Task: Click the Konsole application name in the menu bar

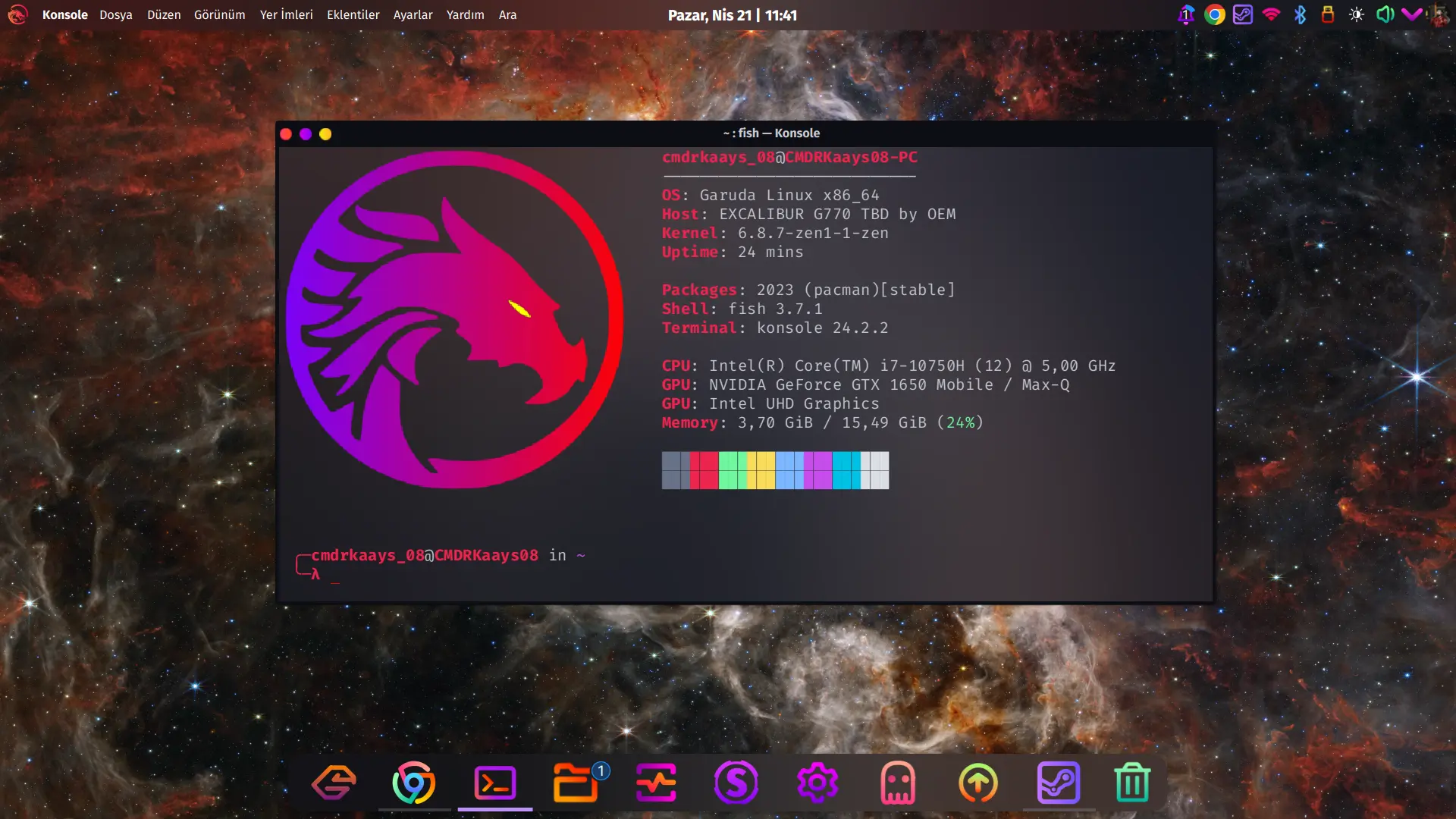Action: pyautogui.click(x=65, y=15)
